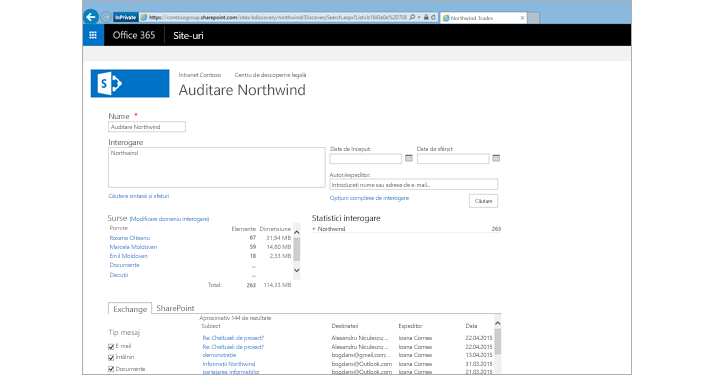Expand the Northwind query statistics entry
713x375 pixels.
314,229
